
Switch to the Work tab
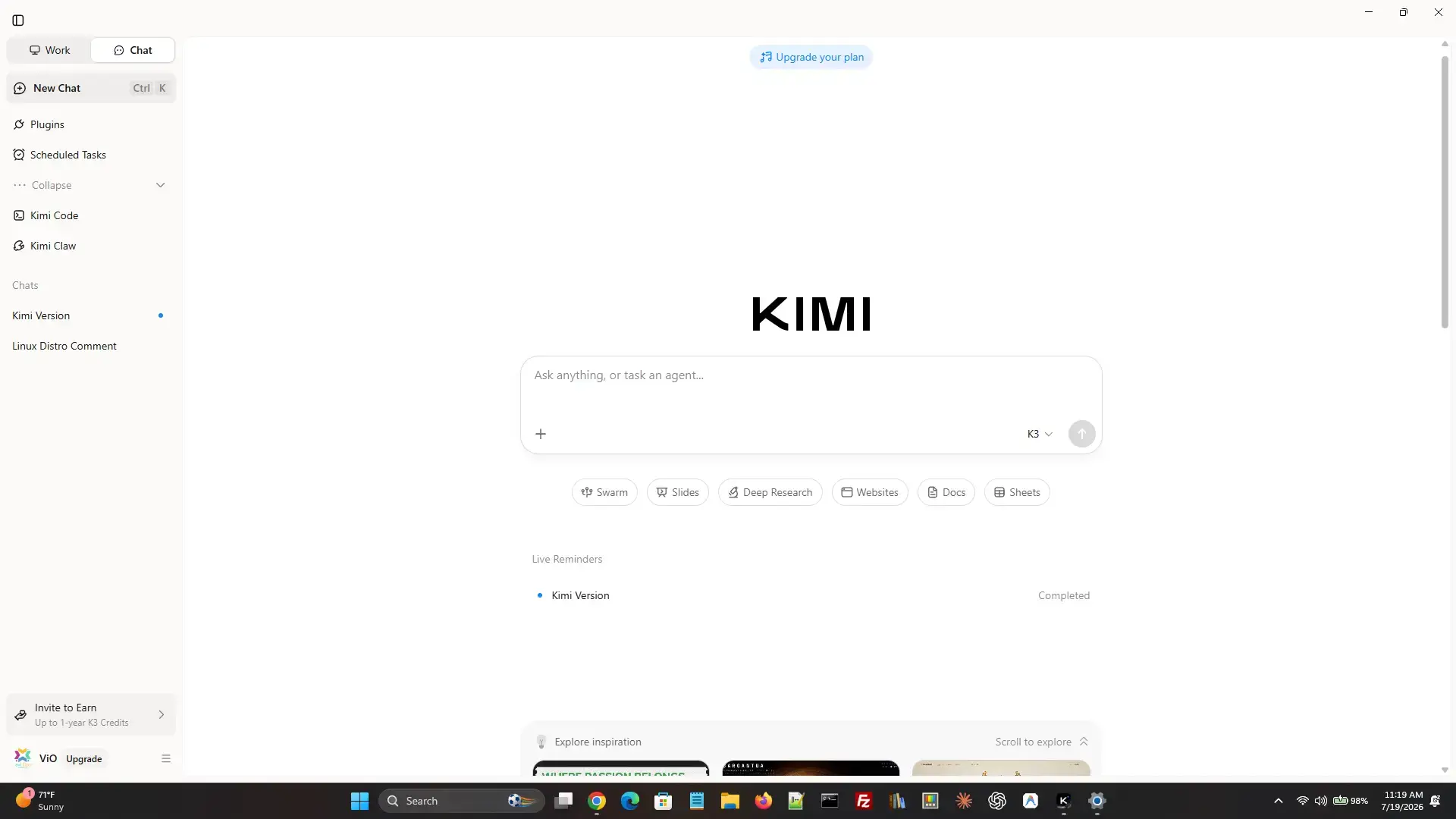pos(49,50)
